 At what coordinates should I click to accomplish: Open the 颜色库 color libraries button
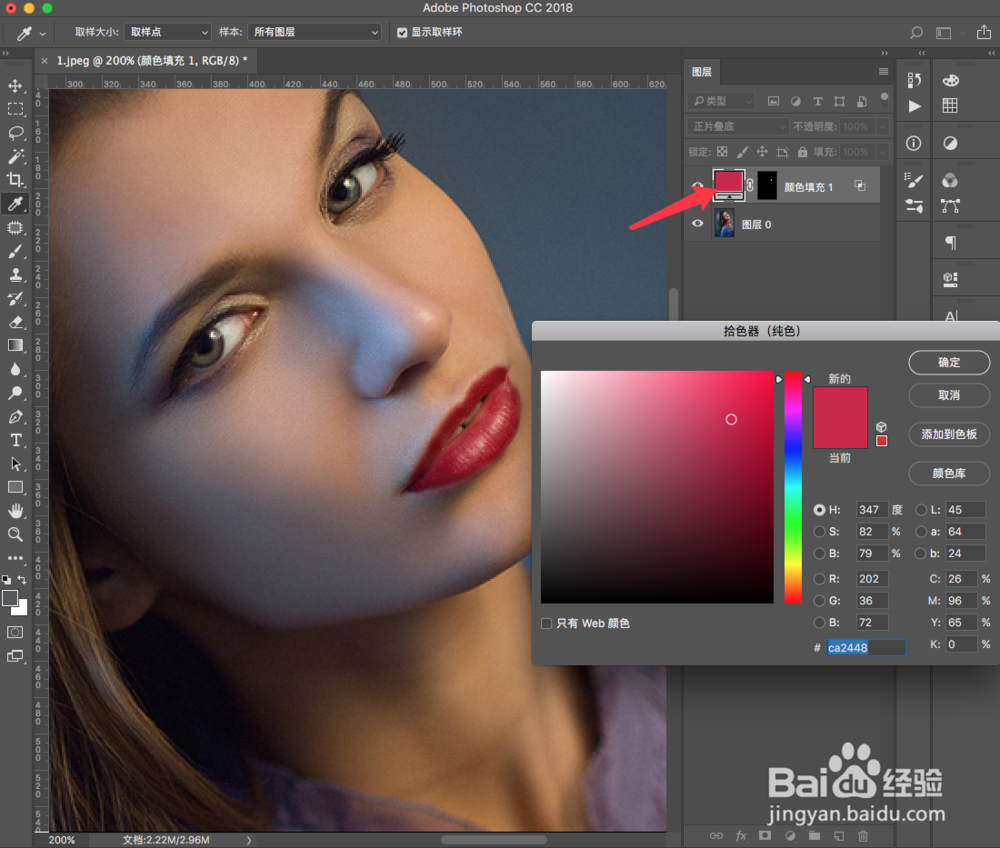[949, 473]
